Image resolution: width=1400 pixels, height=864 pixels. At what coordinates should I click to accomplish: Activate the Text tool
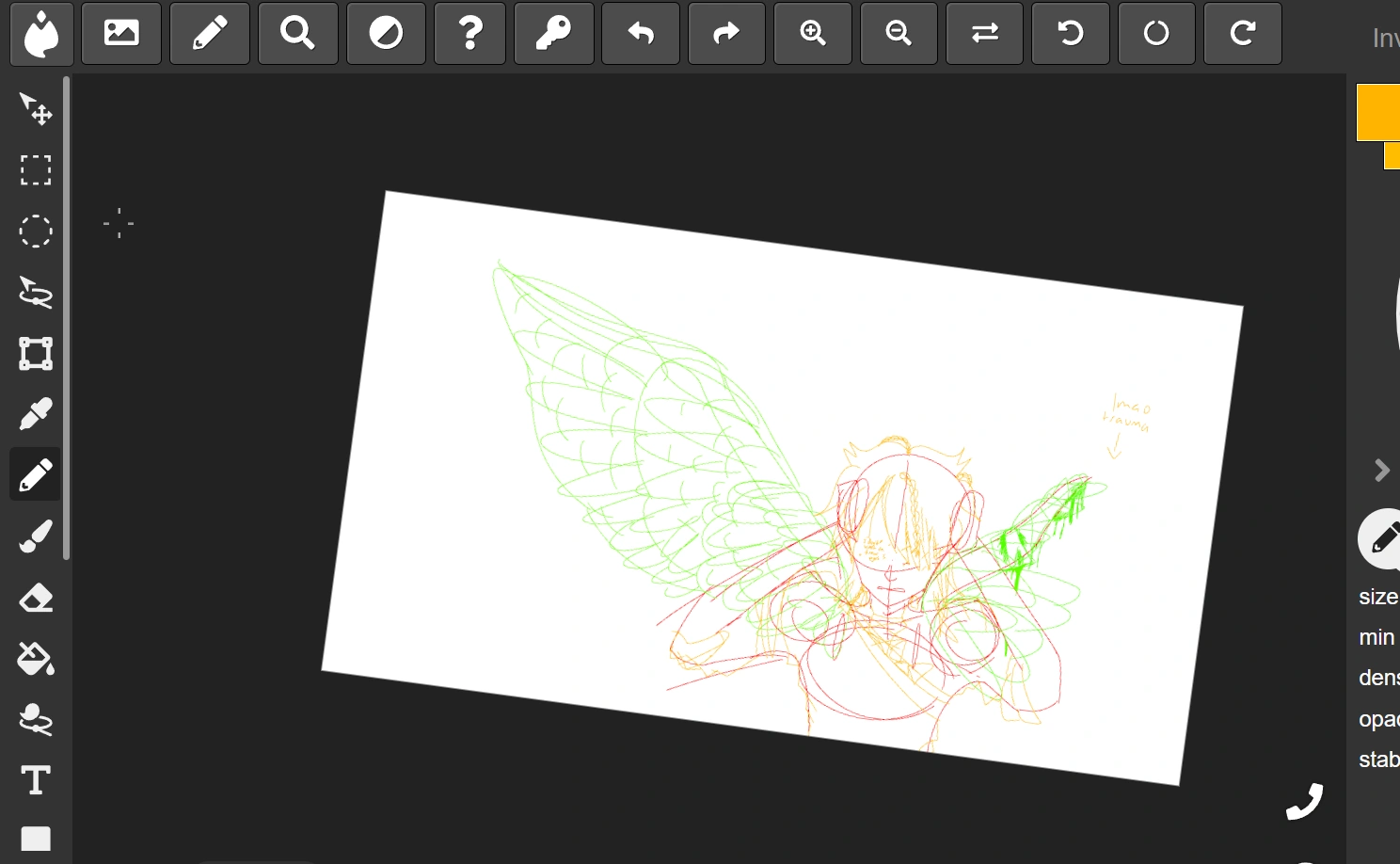[36, 780]
